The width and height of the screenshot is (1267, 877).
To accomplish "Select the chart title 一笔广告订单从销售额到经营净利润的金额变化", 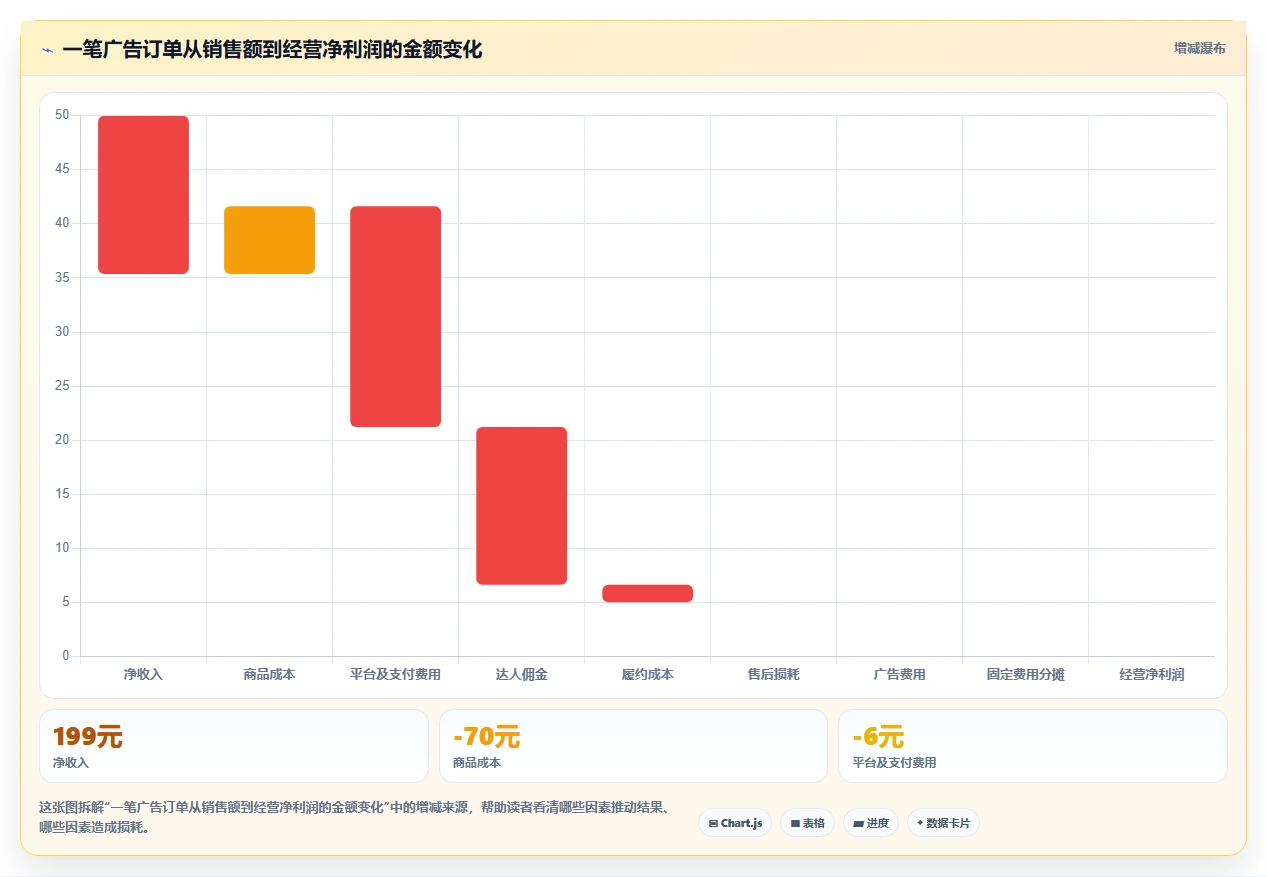I will coord(272,49).
